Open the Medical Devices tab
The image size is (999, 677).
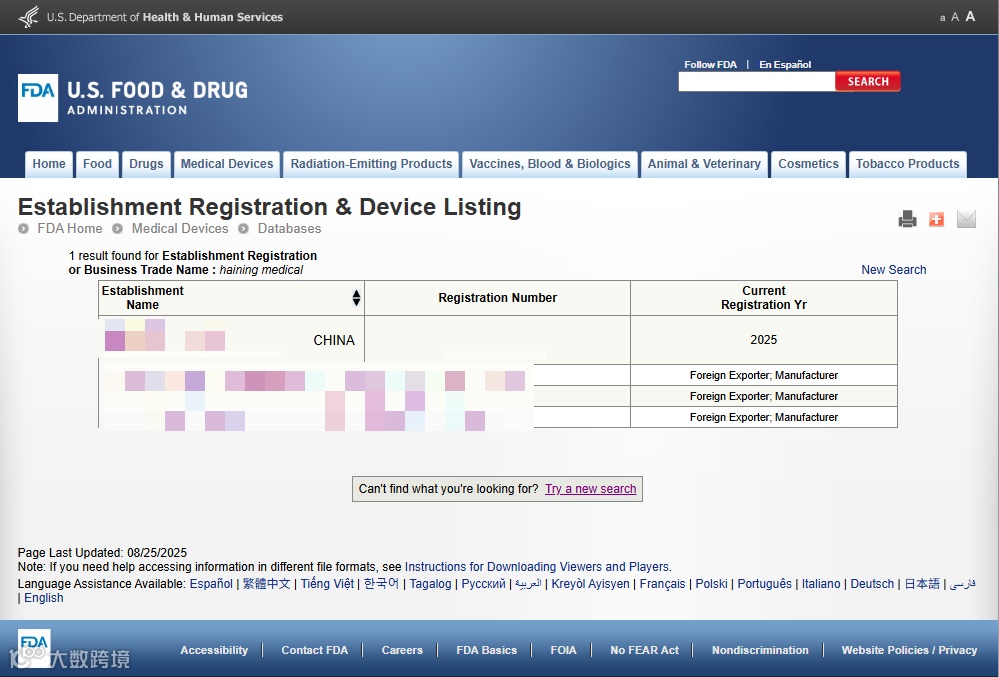point(227,164)
